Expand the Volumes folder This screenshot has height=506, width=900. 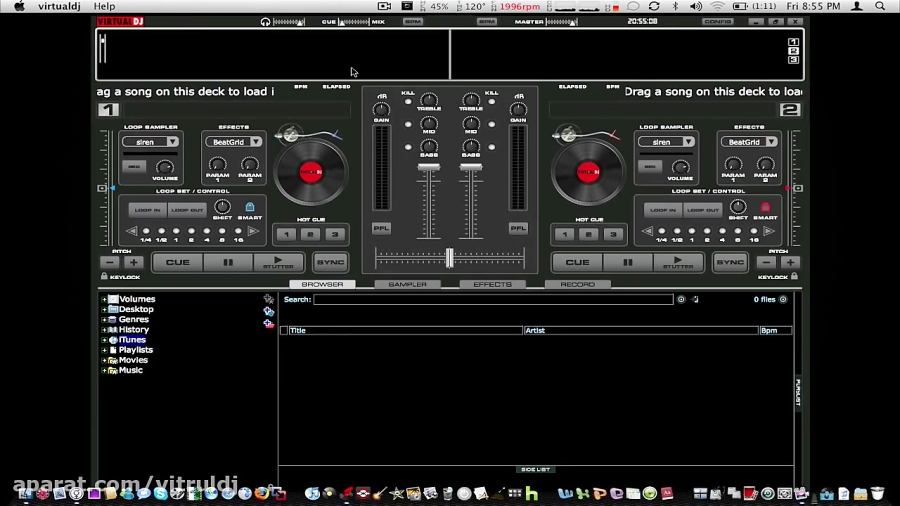coord(104,299)
